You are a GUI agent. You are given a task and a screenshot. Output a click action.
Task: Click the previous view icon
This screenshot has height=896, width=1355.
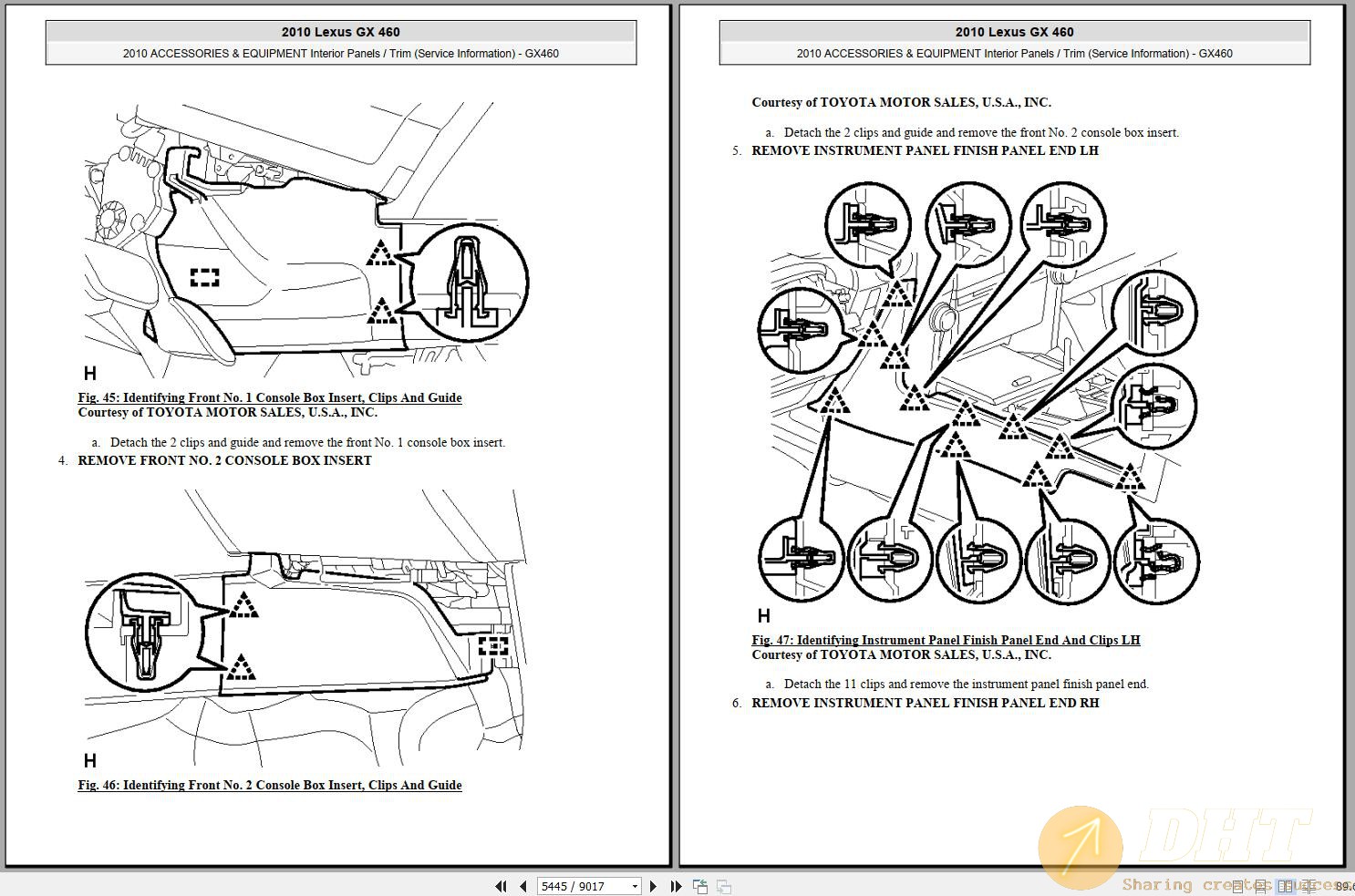[700, 886]
